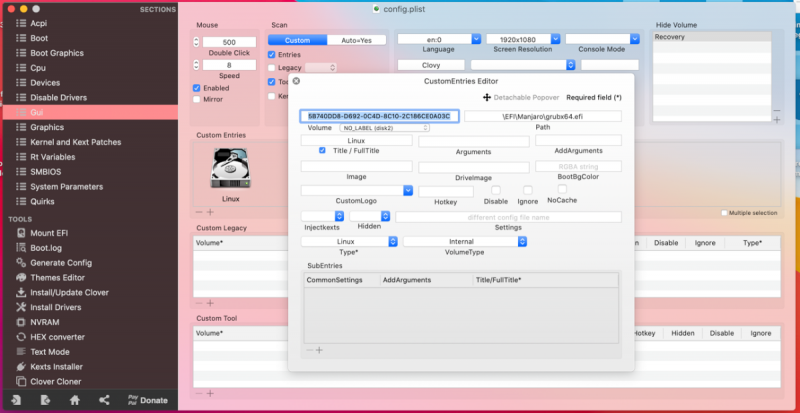Close the CustomEntries Editor popover

(x=296, y=81)
